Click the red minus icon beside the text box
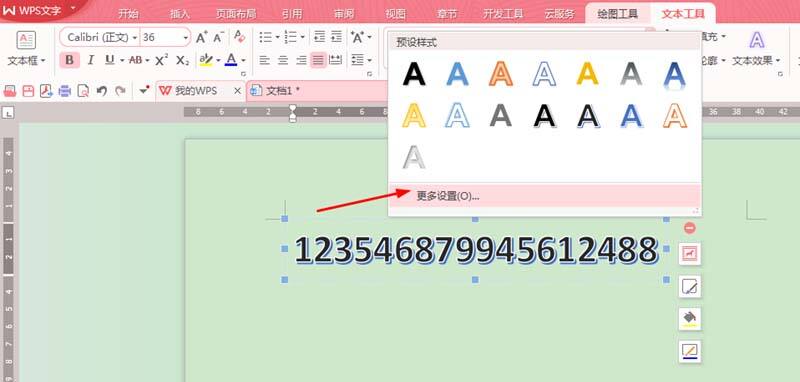This screenshot has width=800, height=382. [690, 228]
